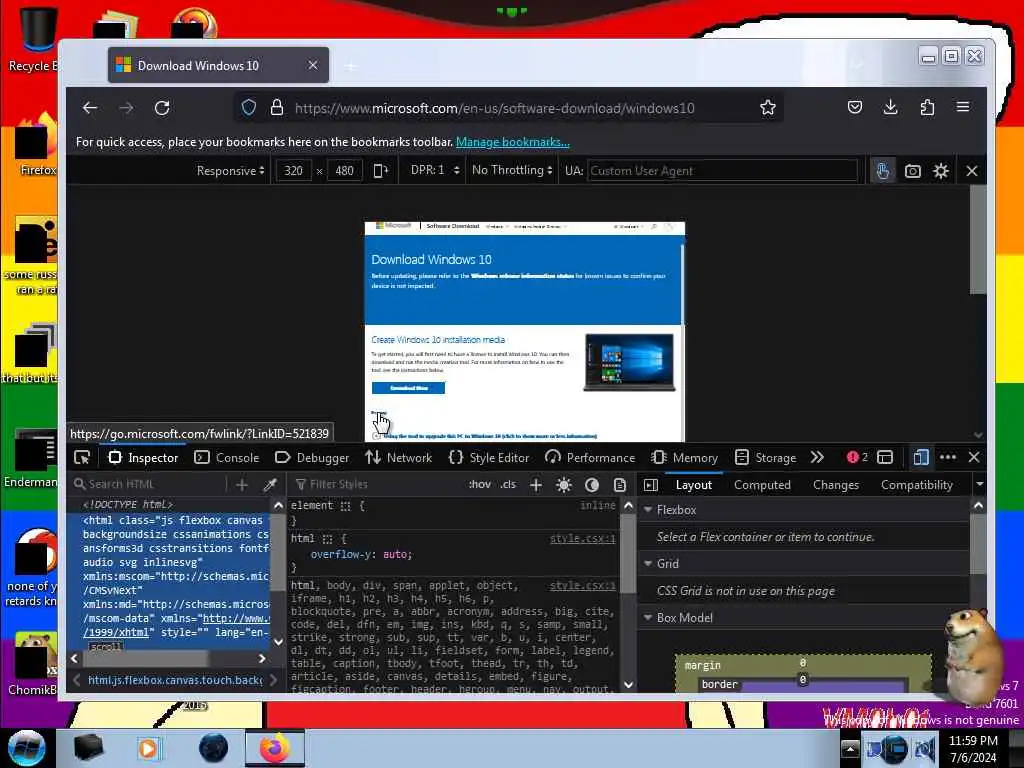Toggle the .cls classes panel
1024x768 pixels.
click(x=508, y=485)
